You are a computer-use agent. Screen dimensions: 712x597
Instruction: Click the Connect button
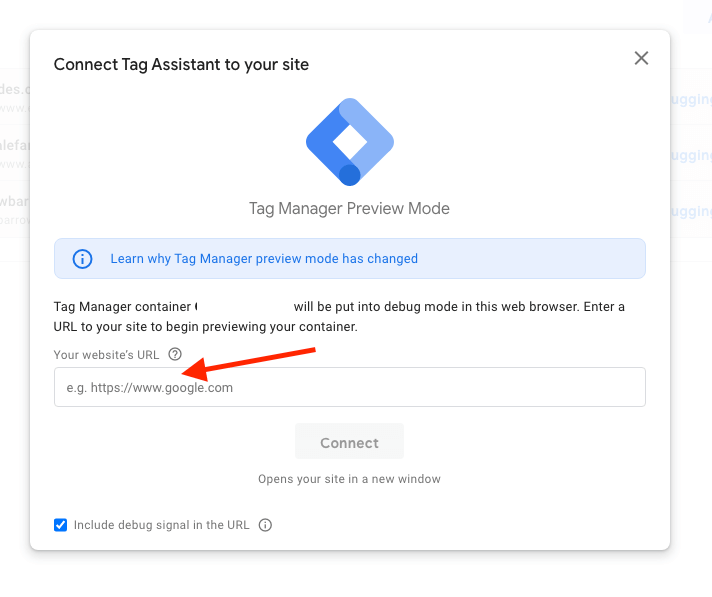click(349, 442)
